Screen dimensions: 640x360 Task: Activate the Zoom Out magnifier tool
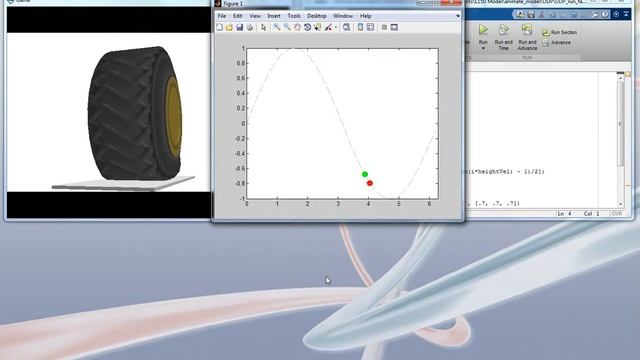(x=287, y=27)
